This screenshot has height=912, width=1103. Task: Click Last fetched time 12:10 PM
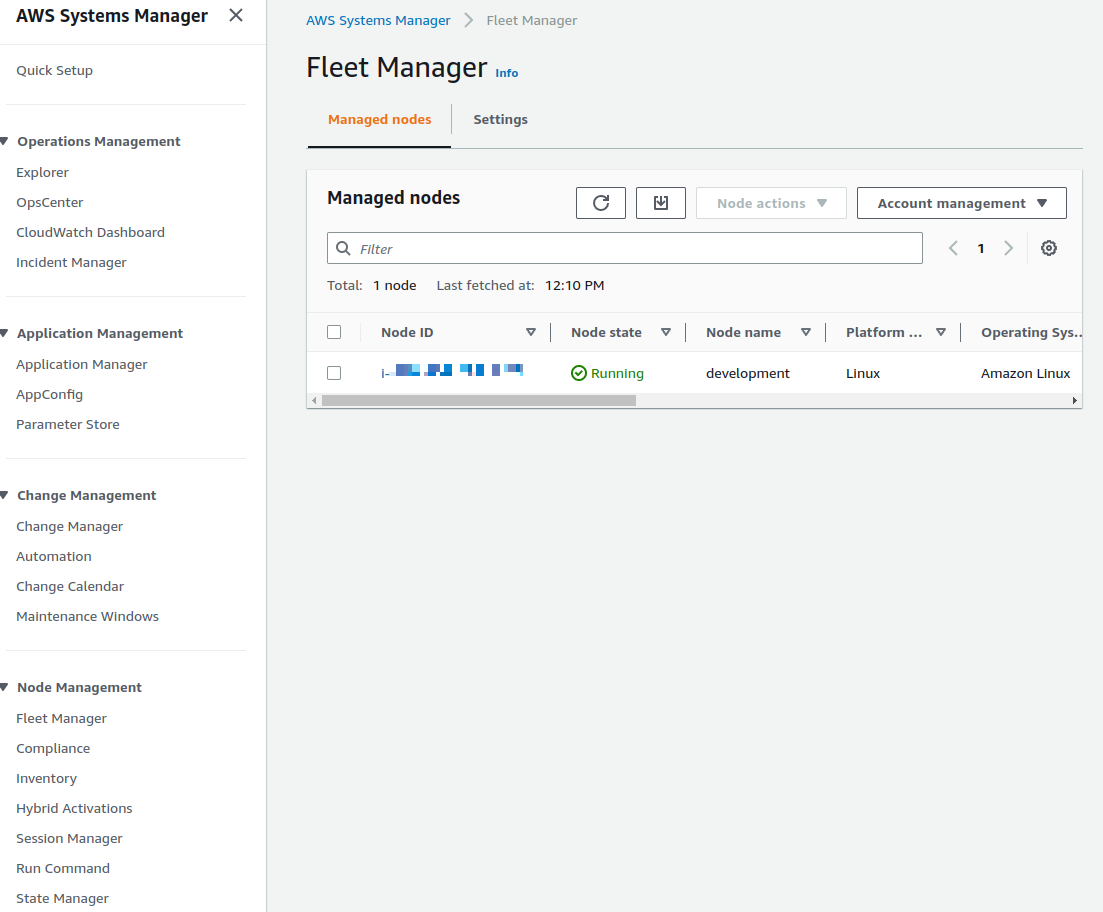[x=574, y=286]
